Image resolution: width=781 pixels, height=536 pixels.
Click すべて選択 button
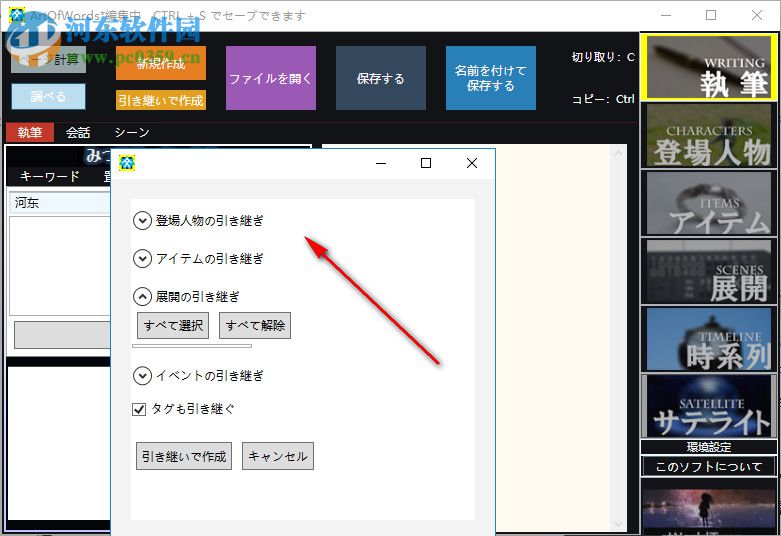coord(173,326)
